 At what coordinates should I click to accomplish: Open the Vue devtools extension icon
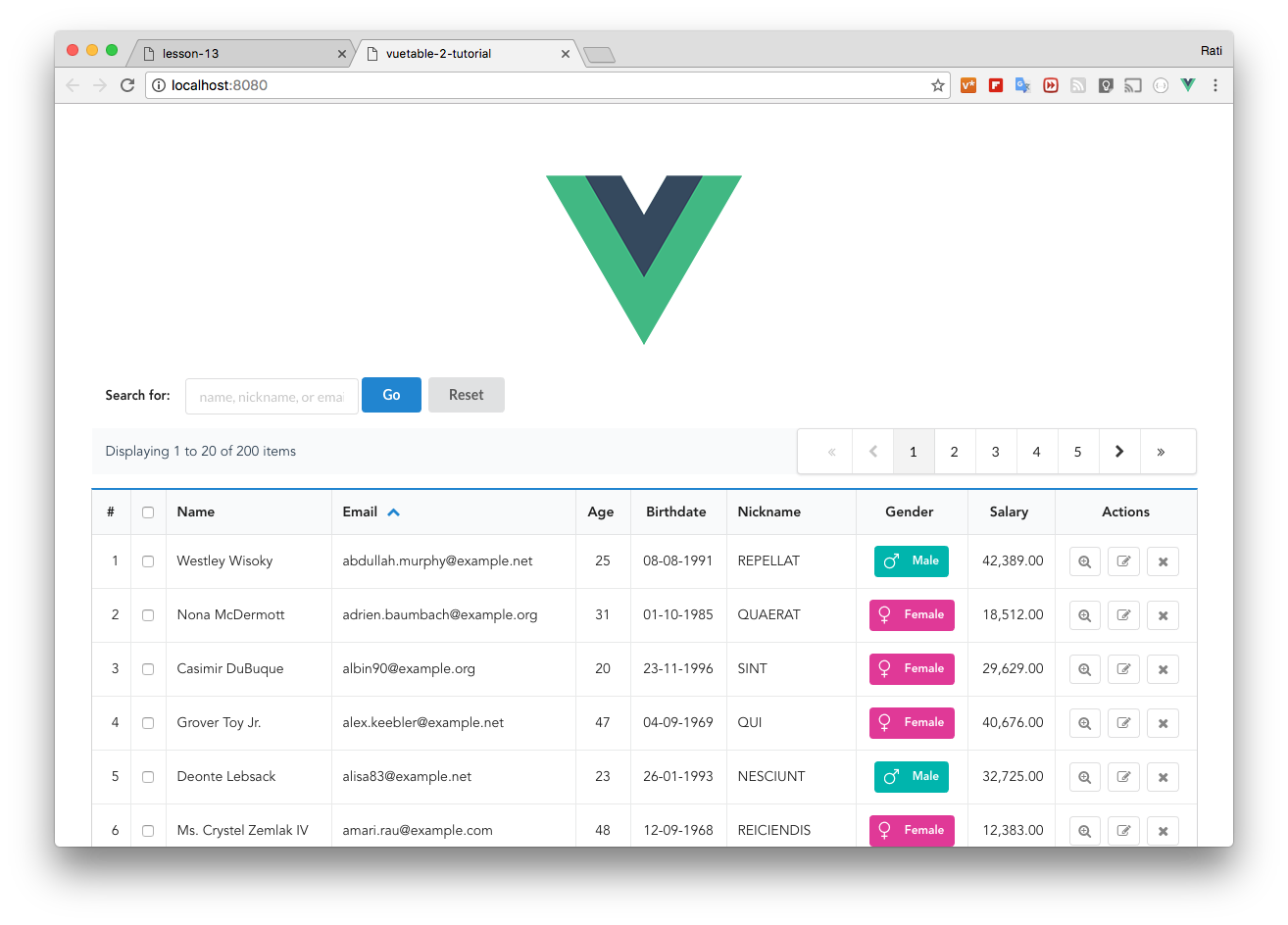click(x=1188, y=85)
